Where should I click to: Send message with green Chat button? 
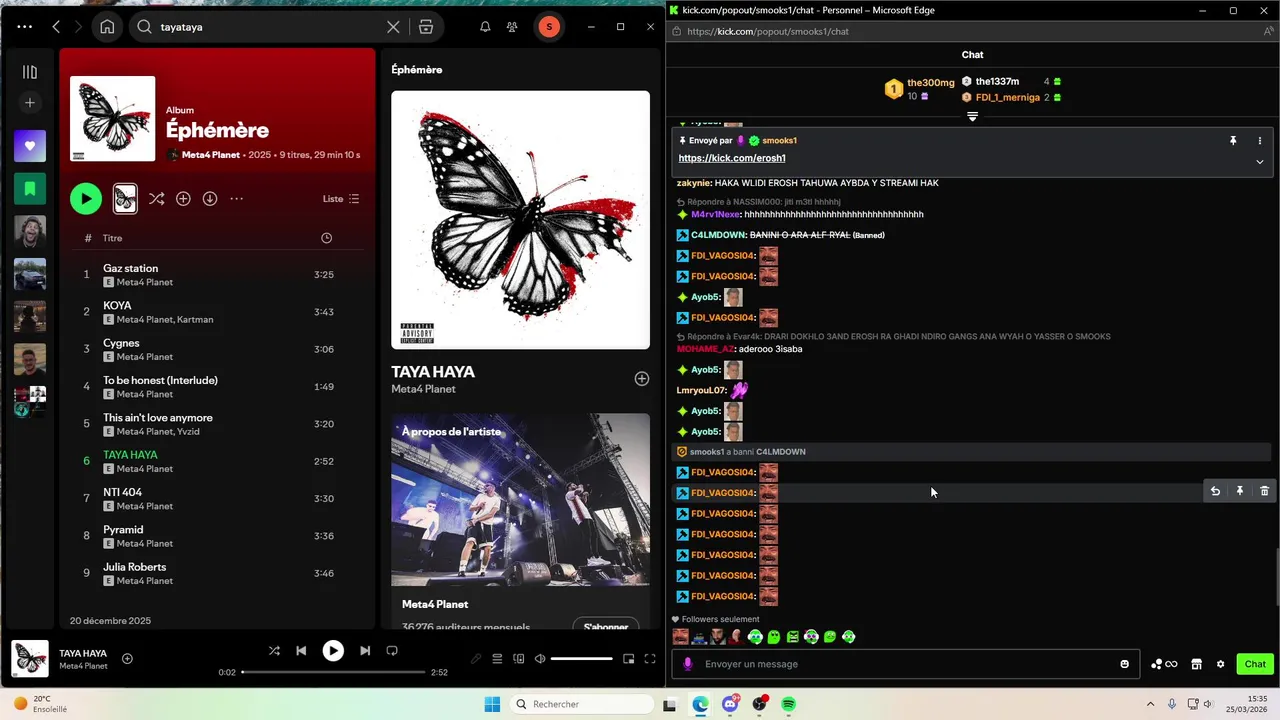click(x=1255, y=664)
